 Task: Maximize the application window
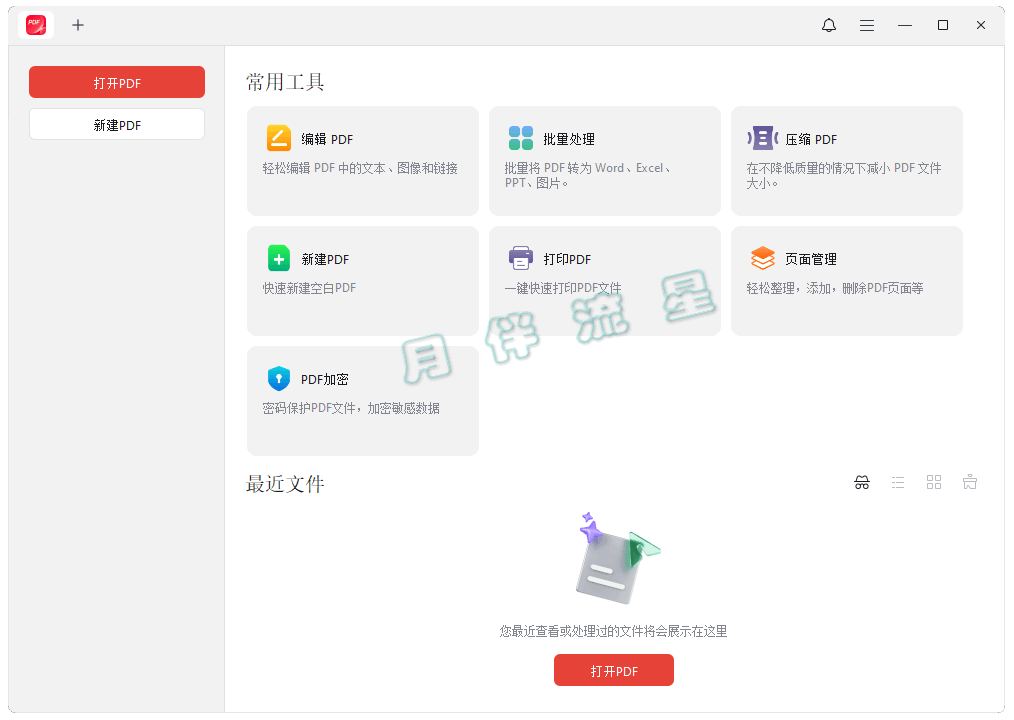(943, 25)
